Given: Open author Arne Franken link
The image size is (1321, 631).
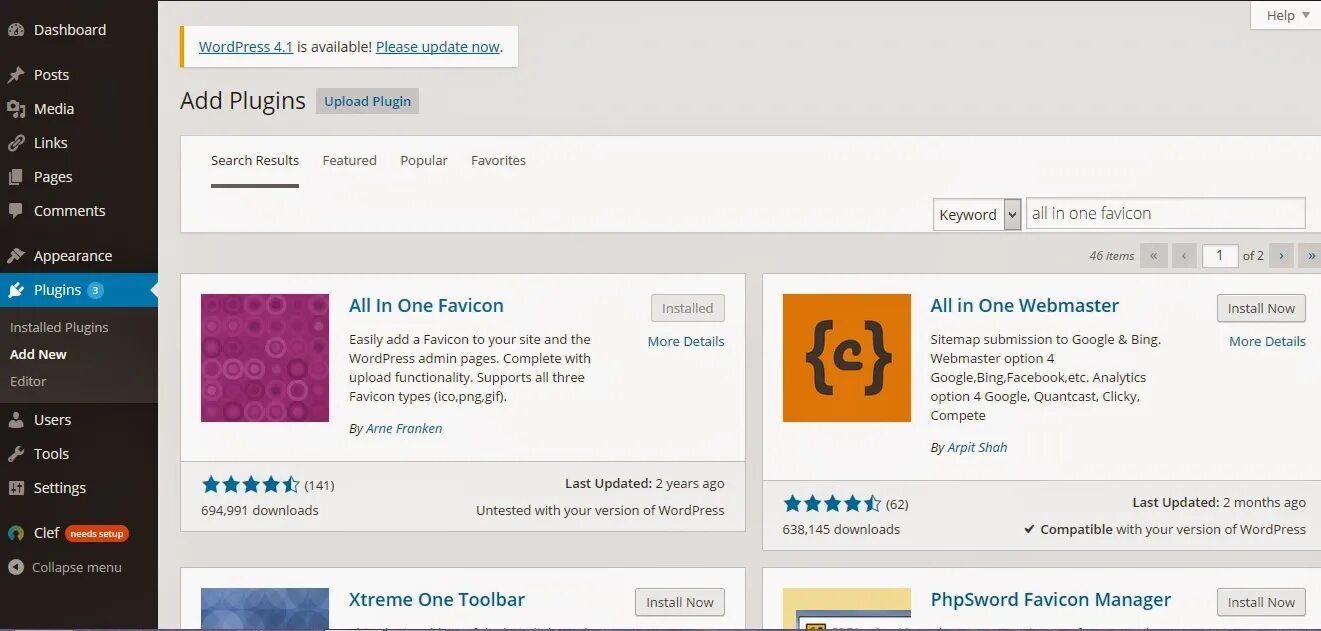Looking at the screenshot, I should coord(404,428).
